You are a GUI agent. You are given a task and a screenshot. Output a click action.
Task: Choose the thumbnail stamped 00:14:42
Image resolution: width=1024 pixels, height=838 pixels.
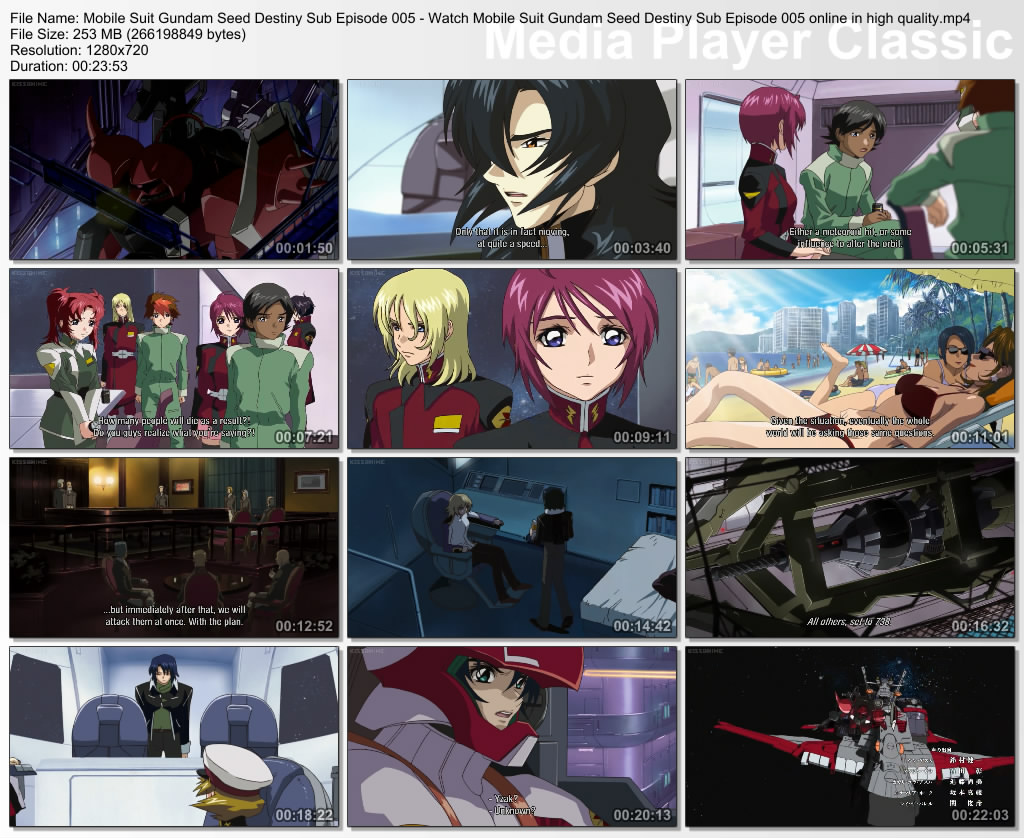pyautogui.click(x=512, y=547)
